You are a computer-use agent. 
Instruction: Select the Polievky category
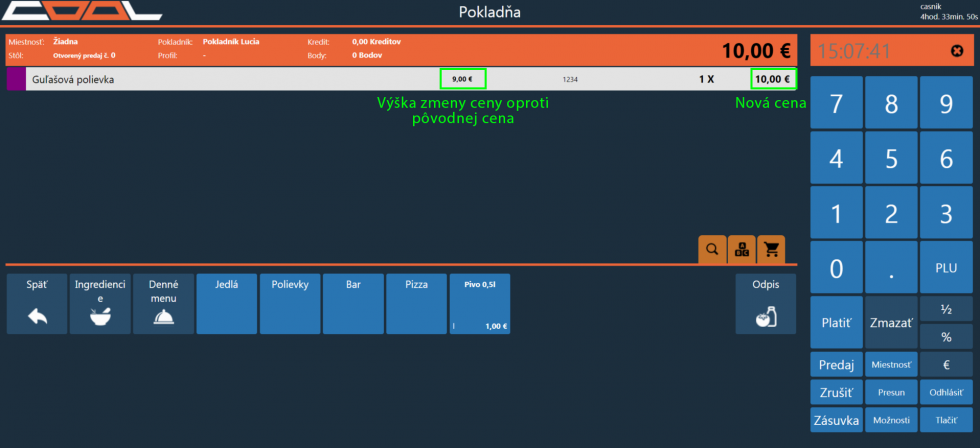click(289, 304)
